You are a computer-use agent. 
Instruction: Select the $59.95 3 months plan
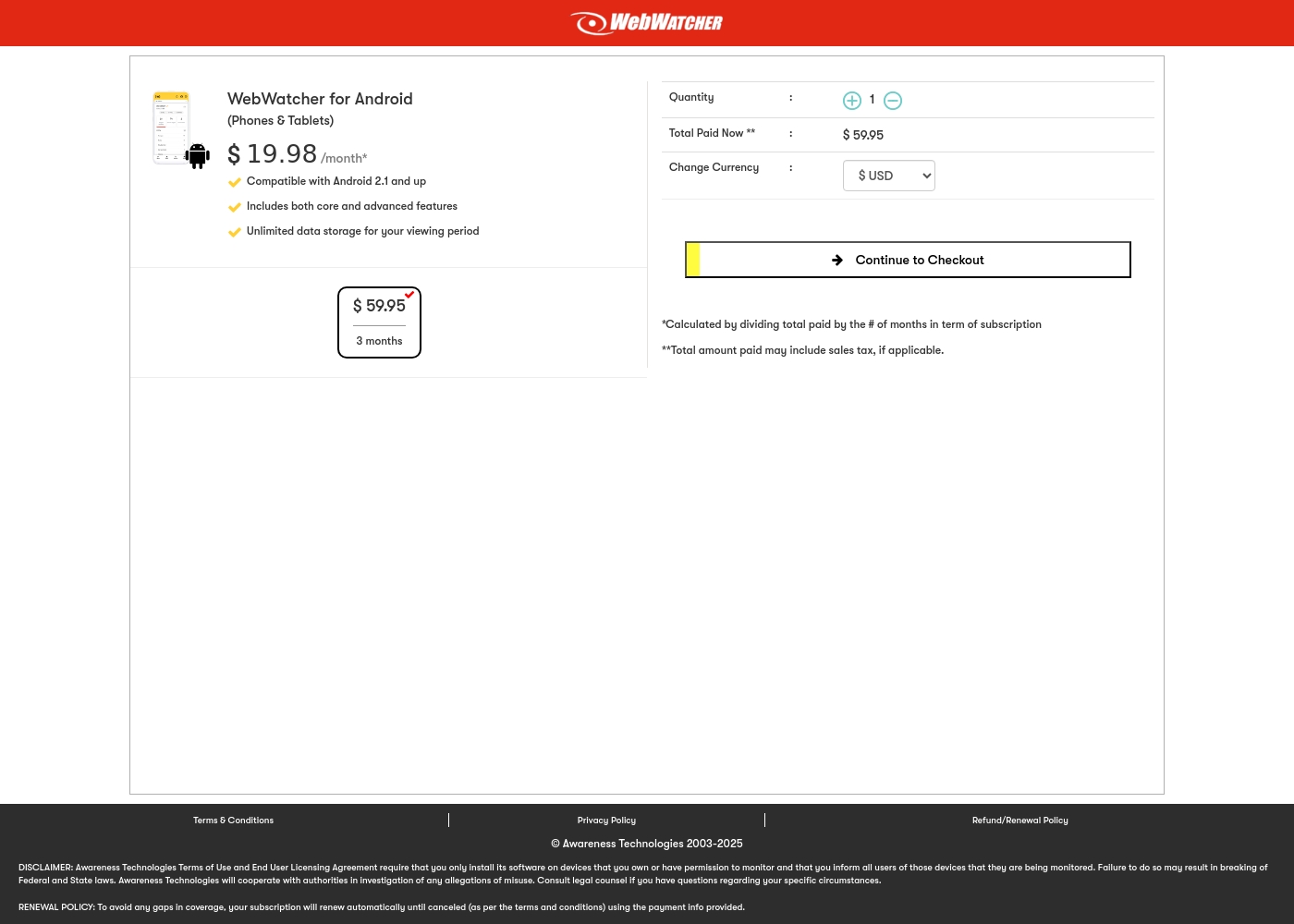(x=379, y=322)
